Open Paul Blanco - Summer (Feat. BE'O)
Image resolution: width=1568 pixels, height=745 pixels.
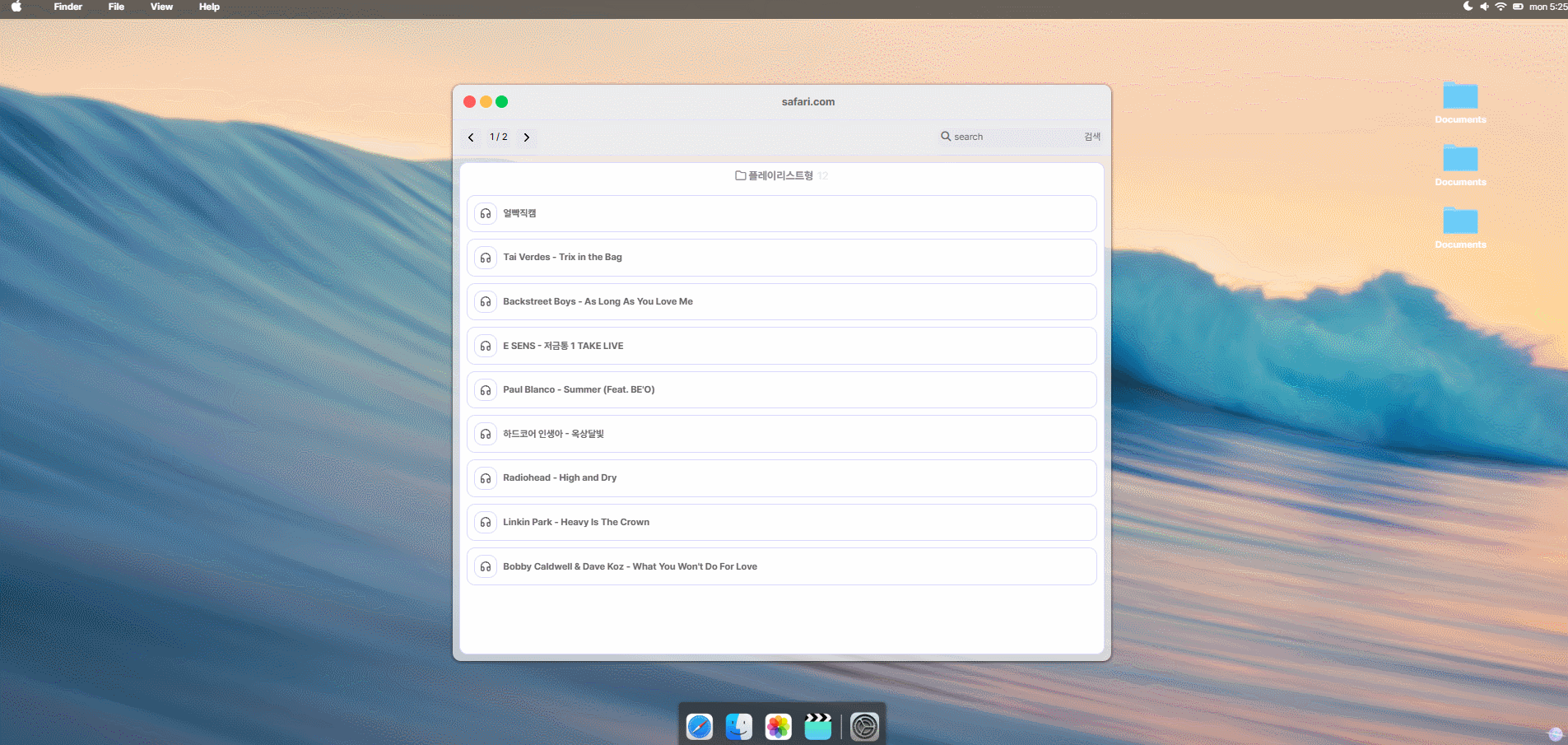tap(782, 390)
